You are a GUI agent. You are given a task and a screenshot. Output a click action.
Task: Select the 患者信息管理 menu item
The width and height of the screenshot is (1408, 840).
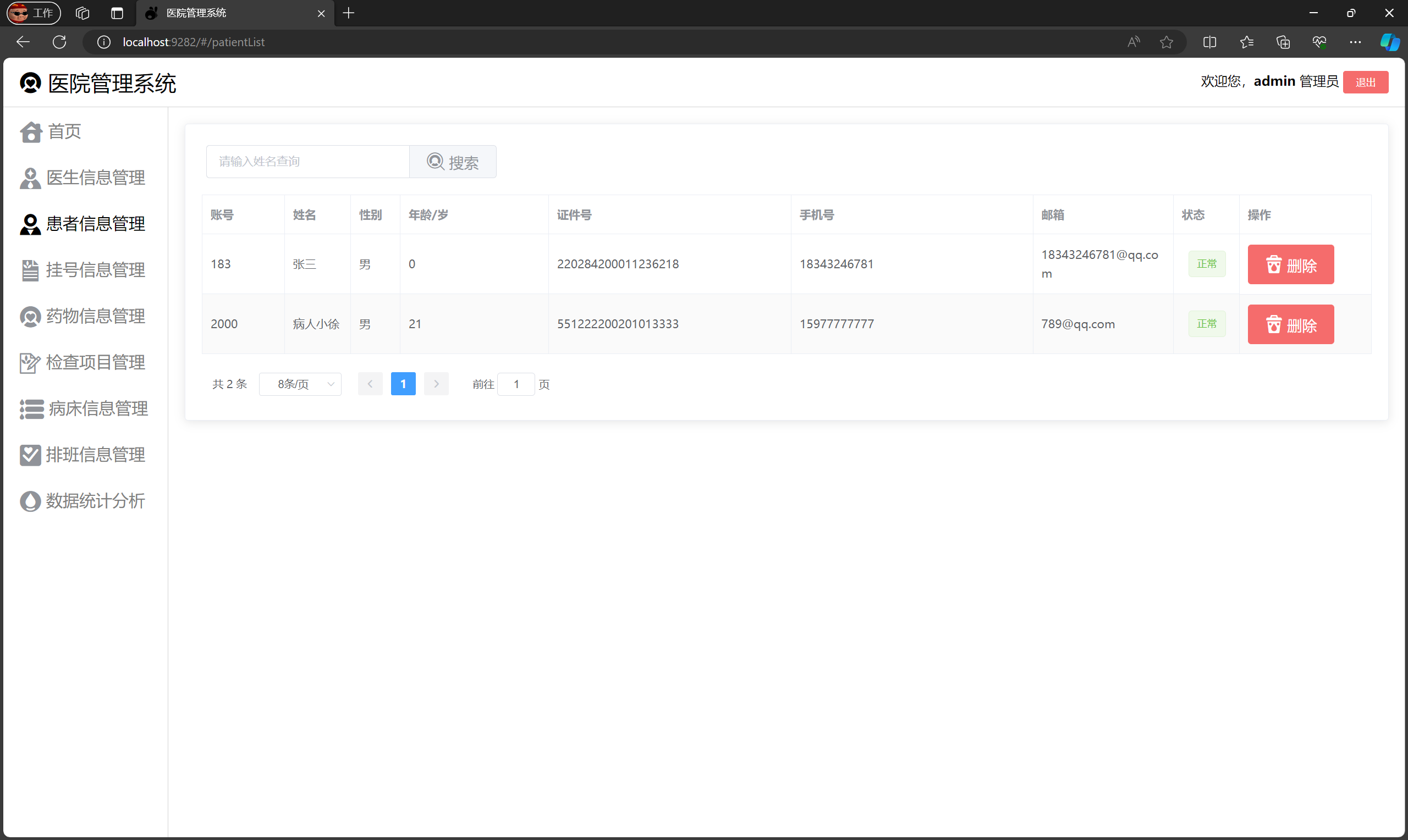pyautogui.click(x=95, y=224)
